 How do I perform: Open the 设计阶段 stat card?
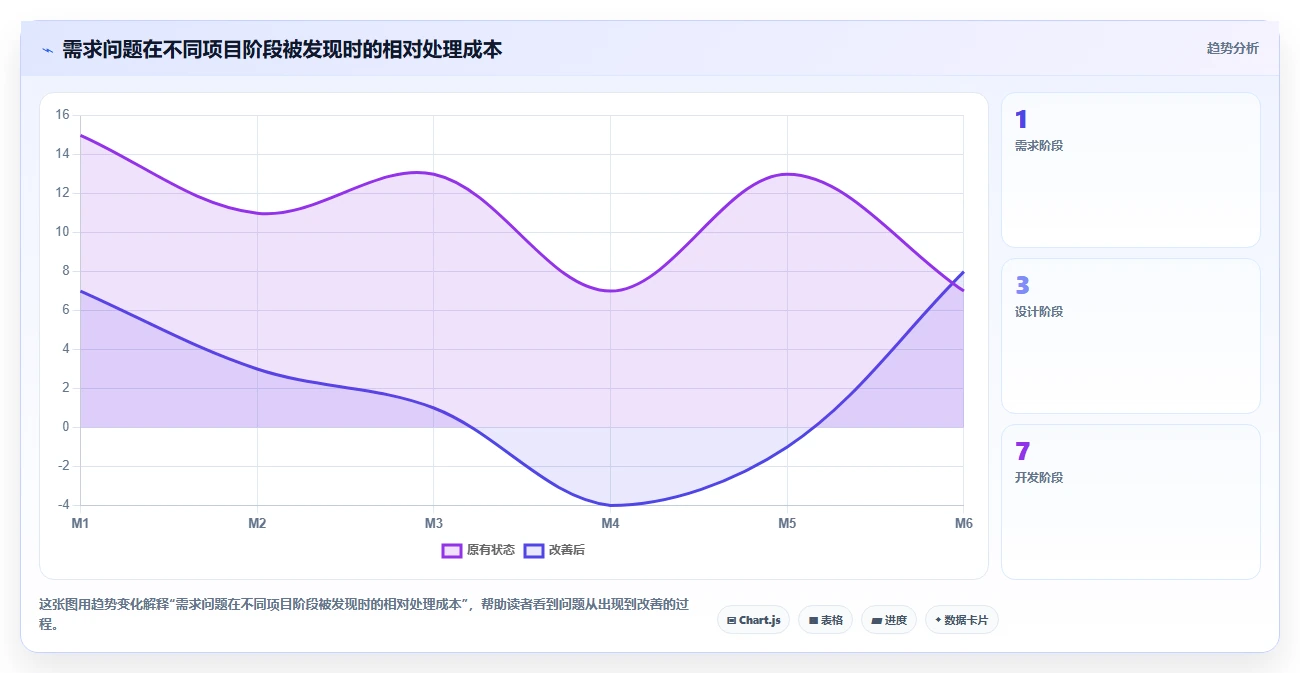click(1130, 336)
